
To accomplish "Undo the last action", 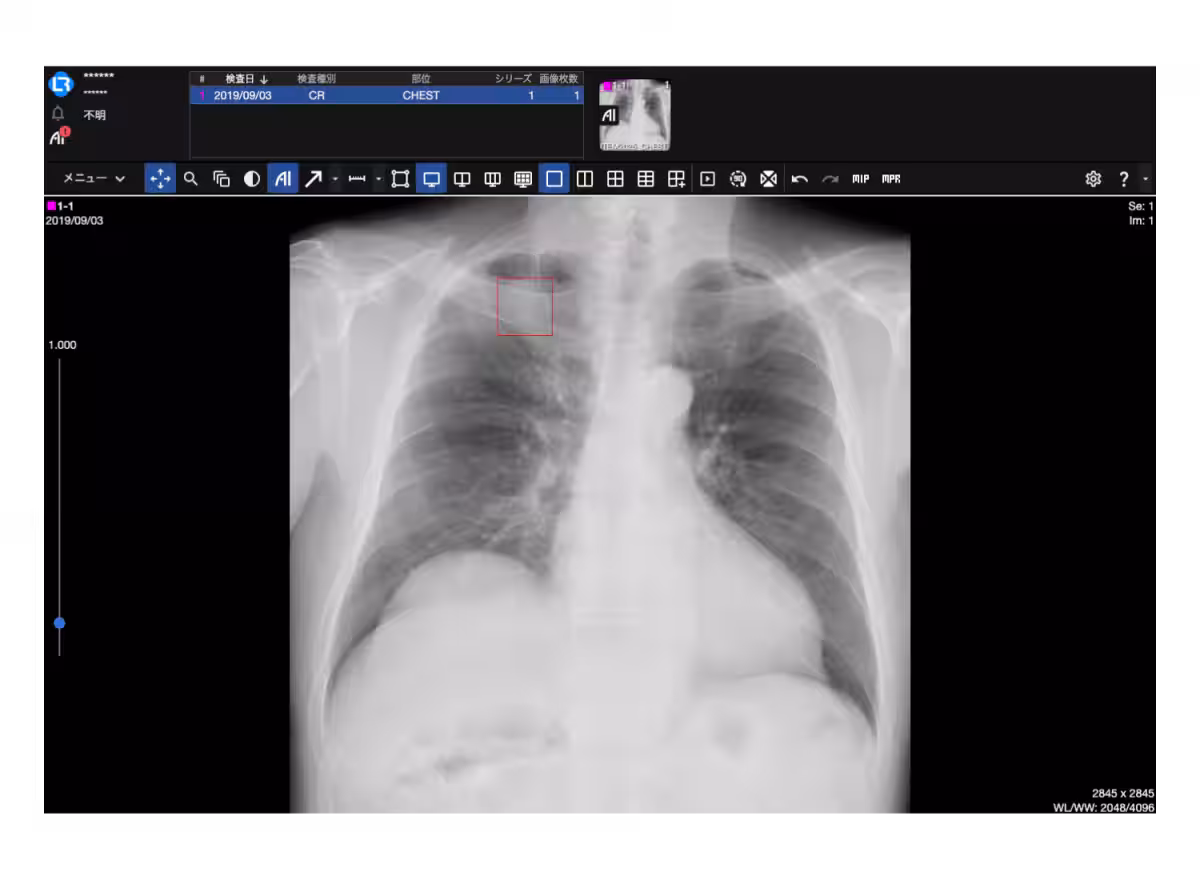I will 800,179.
